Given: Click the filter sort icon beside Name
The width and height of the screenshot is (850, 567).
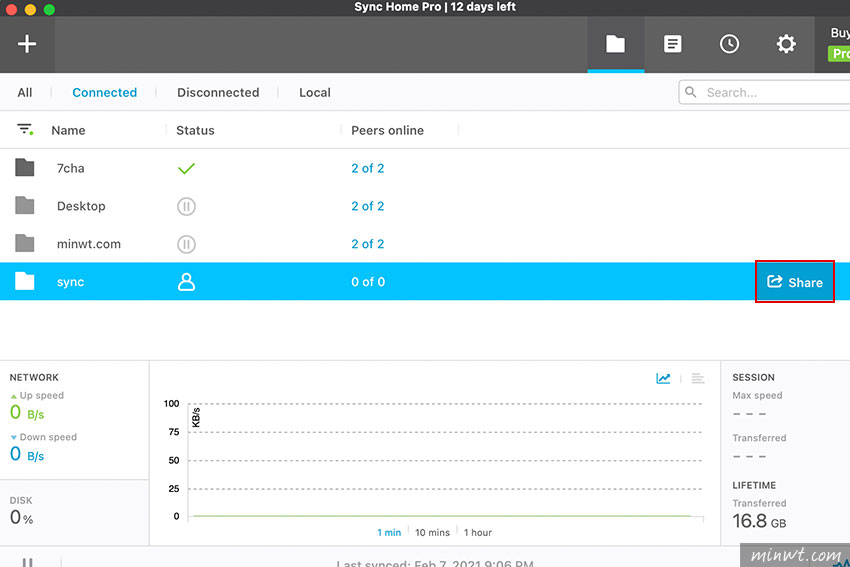Looking at the screenshot, I should coord(25,130).
